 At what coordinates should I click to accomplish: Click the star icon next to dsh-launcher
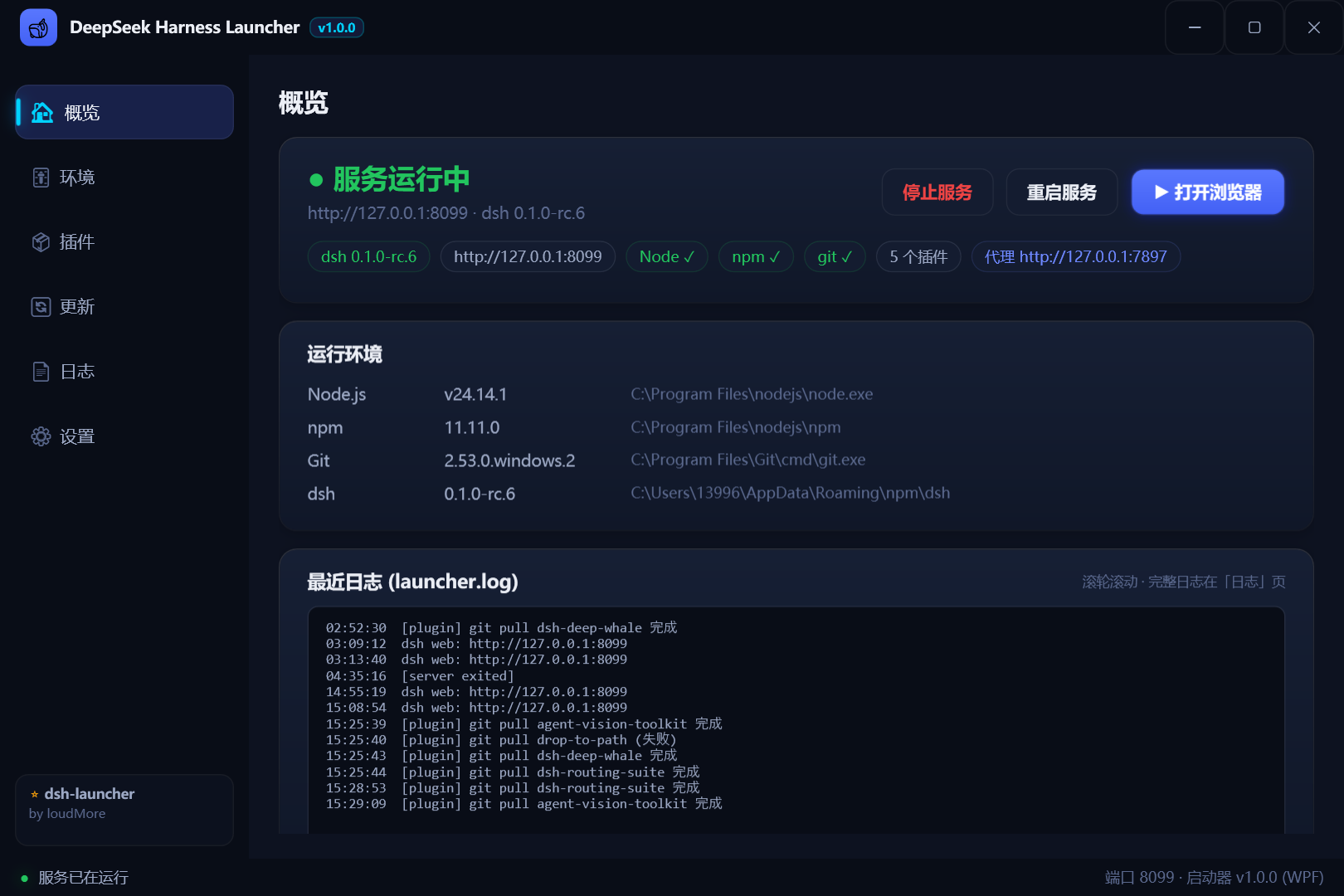click(x=35, y=794)
